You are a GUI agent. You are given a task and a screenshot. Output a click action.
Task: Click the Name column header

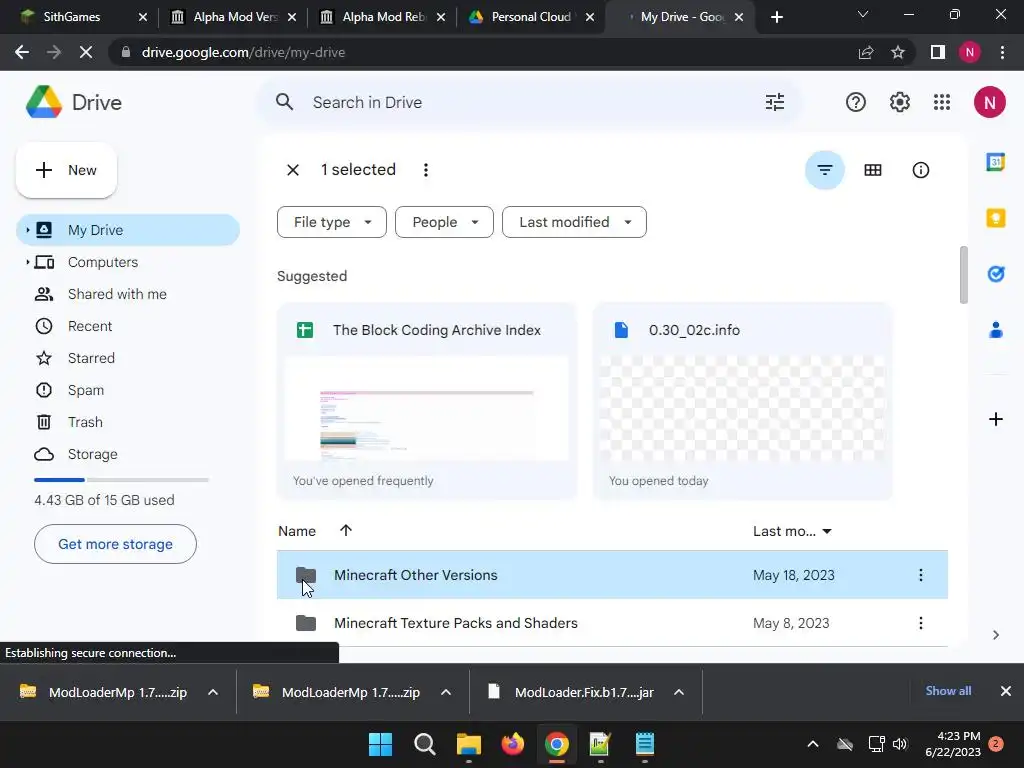(x=297, y=532)
